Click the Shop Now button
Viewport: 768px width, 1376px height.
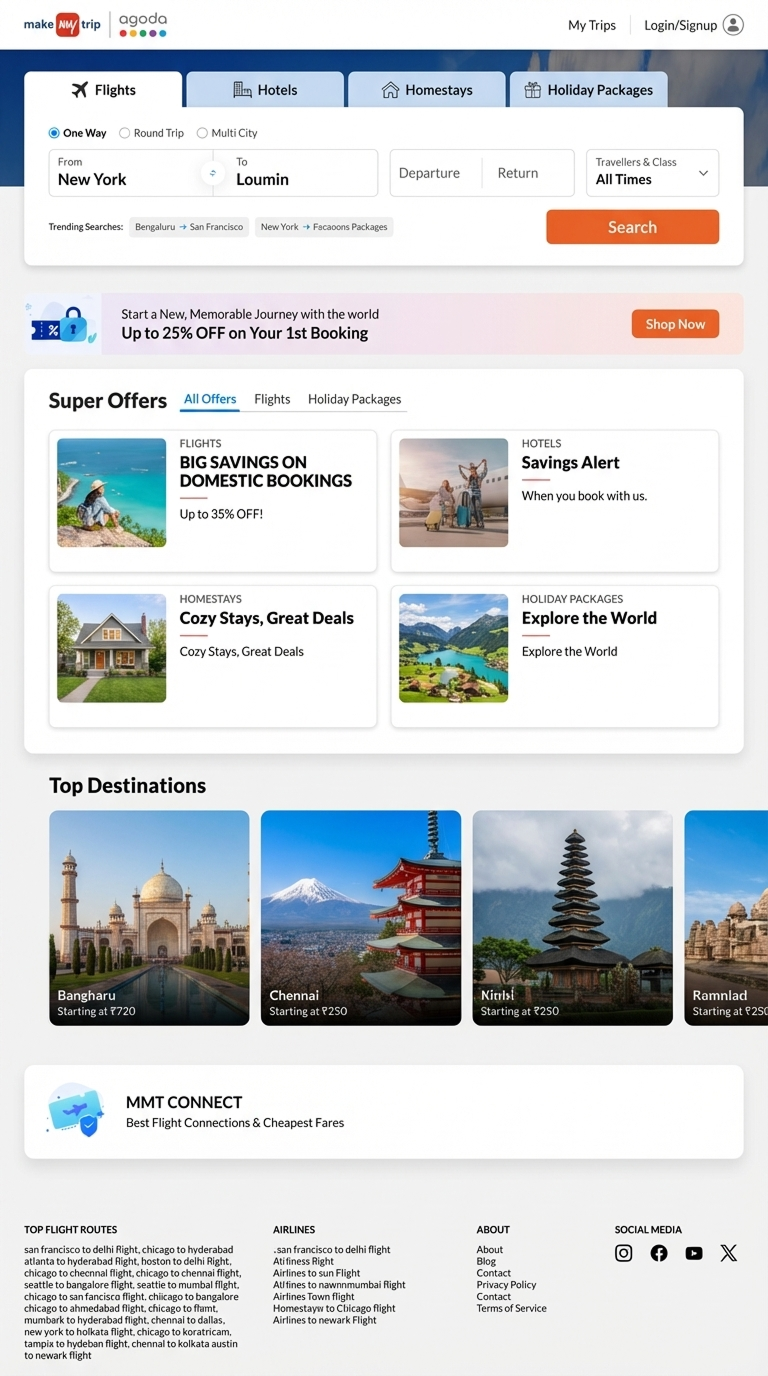[x=675, y=324]
